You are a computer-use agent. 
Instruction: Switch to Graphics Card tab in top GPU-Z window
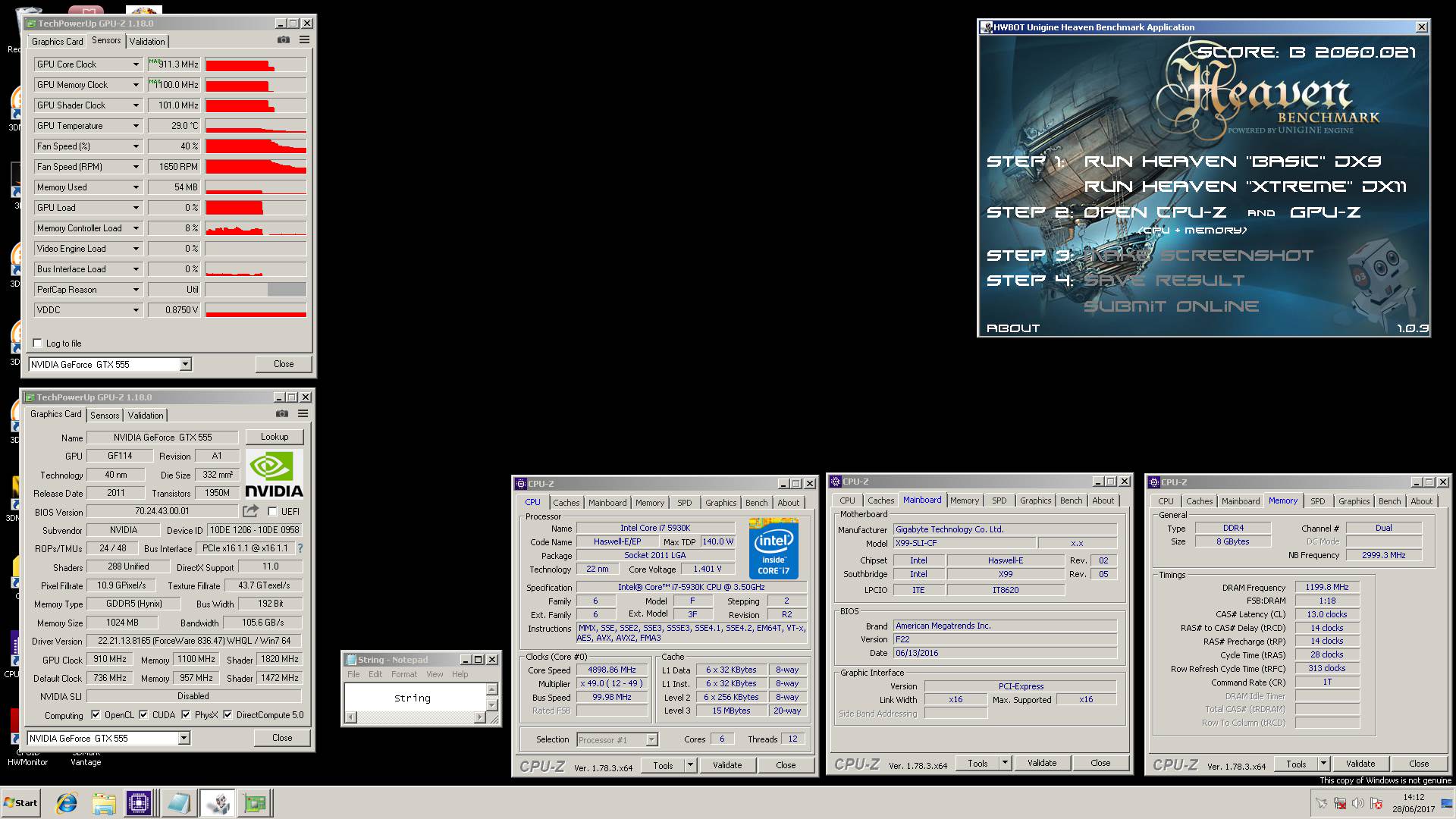pos(58,42)
